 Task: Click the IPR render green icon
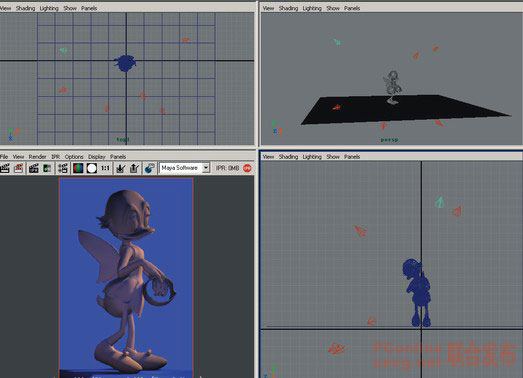coord(47,168)
